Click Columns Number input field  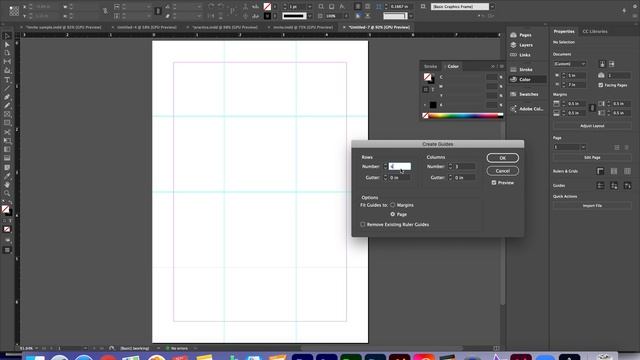[x=464, y=167]
